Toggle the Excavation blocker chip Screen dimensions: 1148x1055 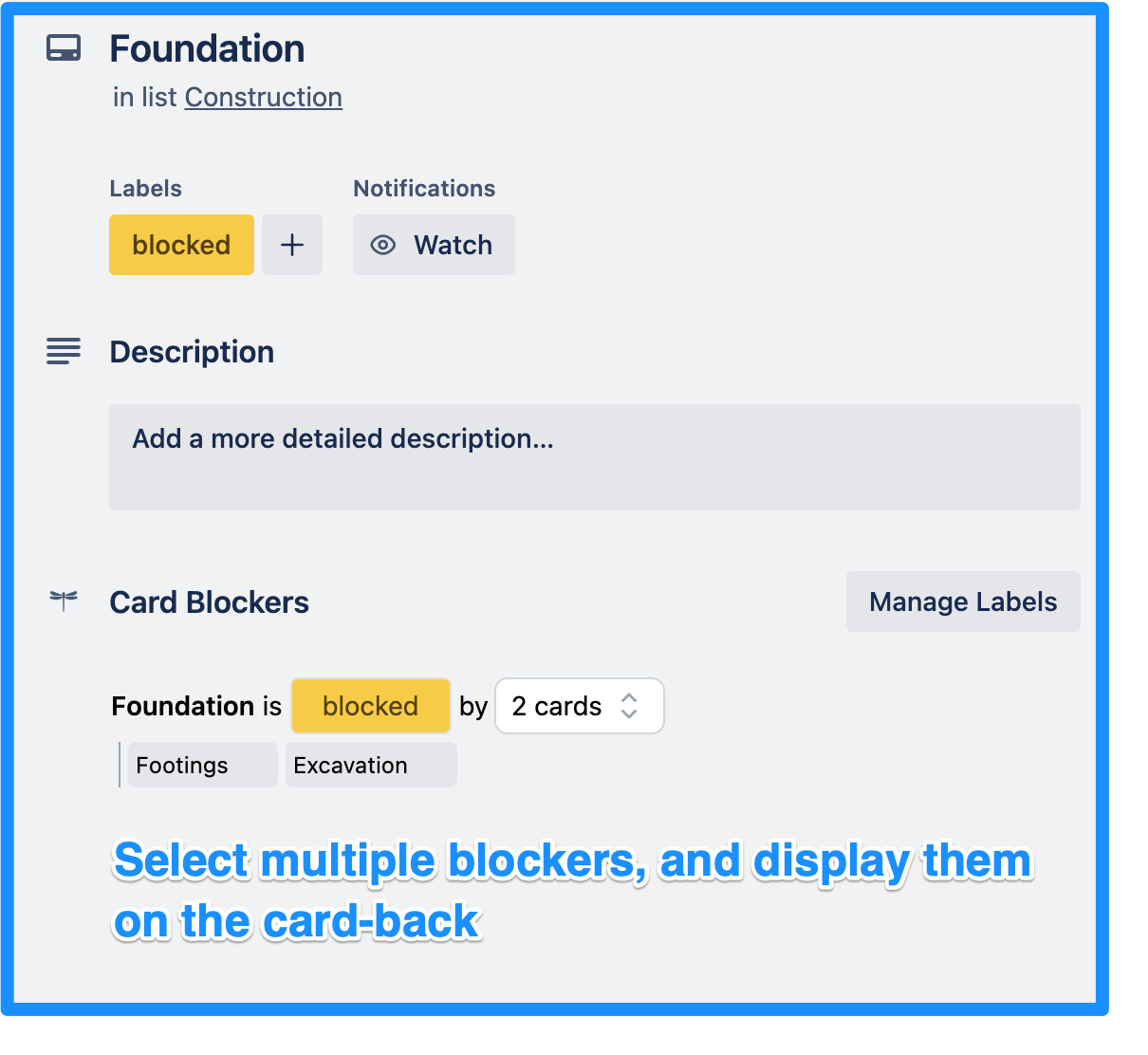tap(370, 765)
